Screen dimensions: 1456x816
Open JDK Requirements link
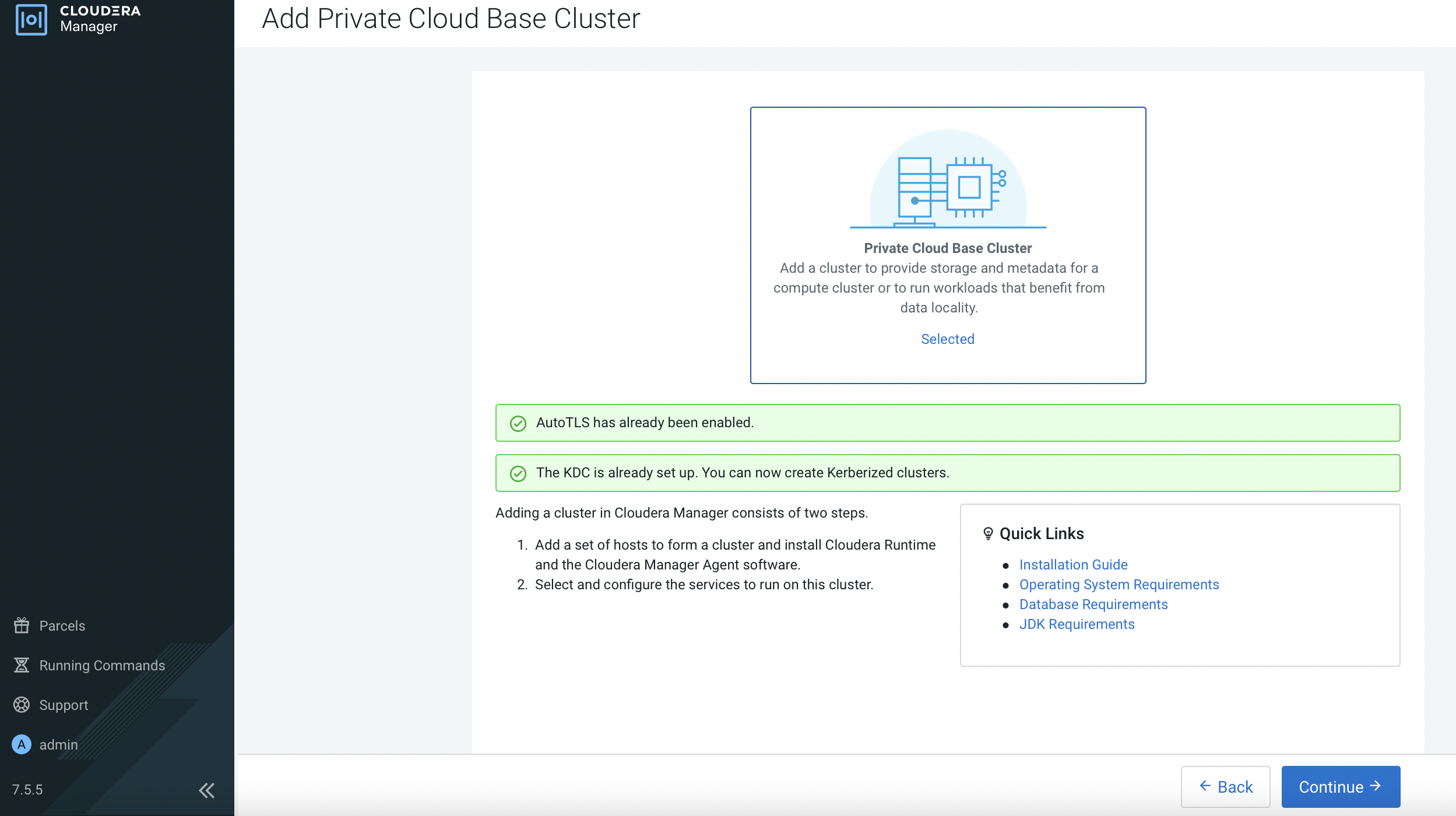[1077, 624]
